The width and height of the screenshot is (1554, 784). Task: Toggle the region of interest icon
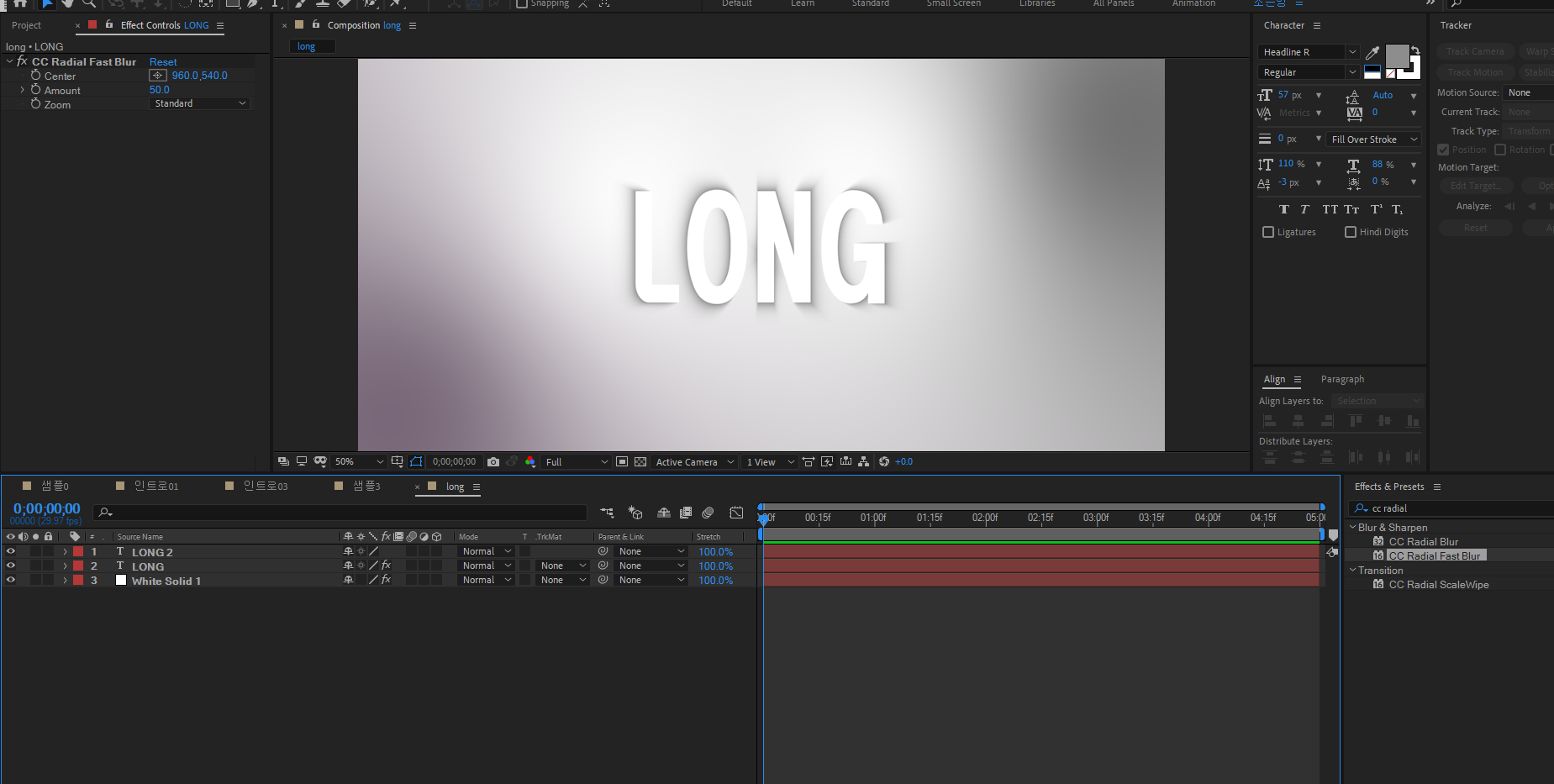(622, 462)
